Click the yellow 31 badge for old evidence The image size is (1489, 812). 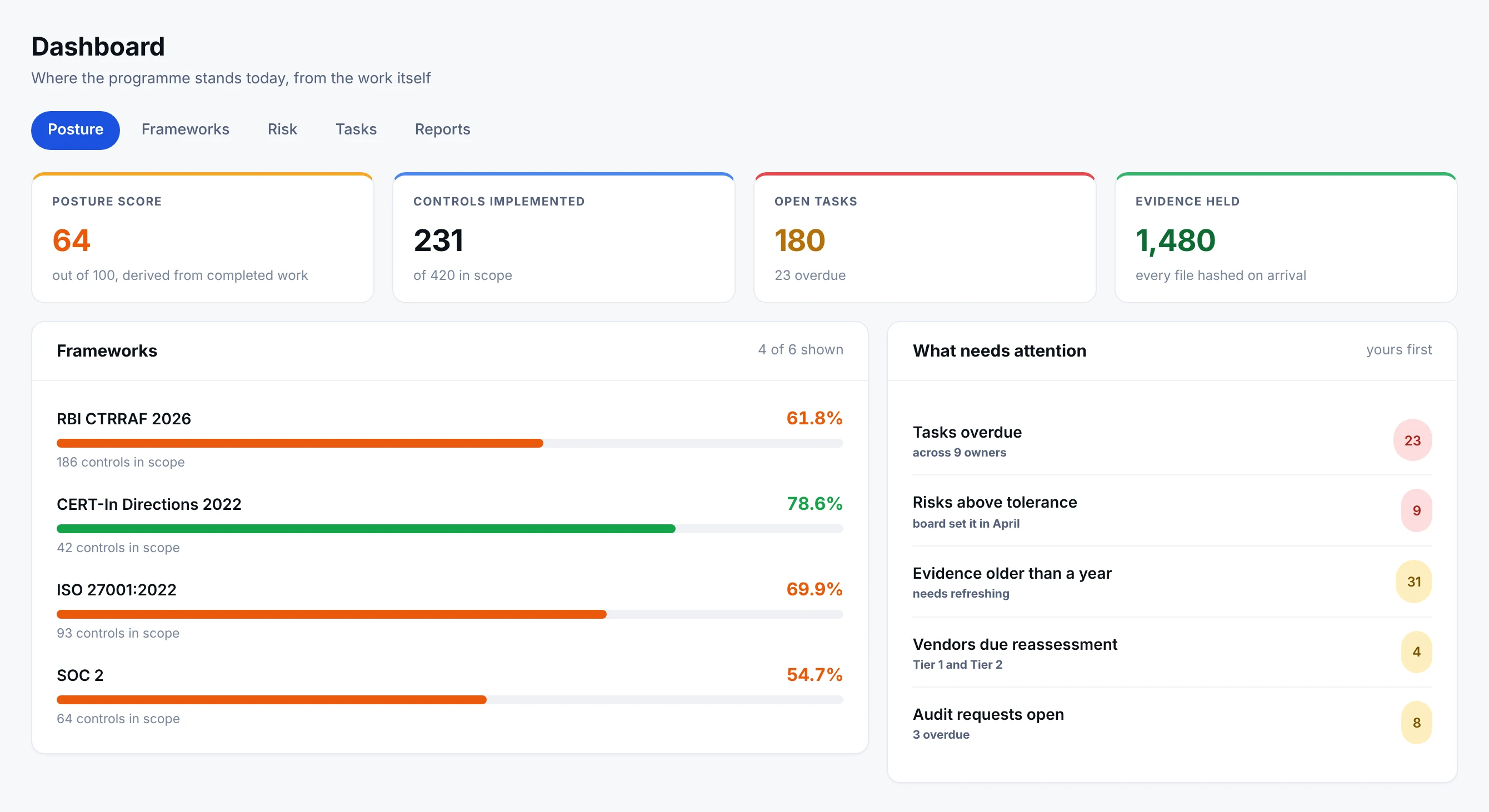1414,582
